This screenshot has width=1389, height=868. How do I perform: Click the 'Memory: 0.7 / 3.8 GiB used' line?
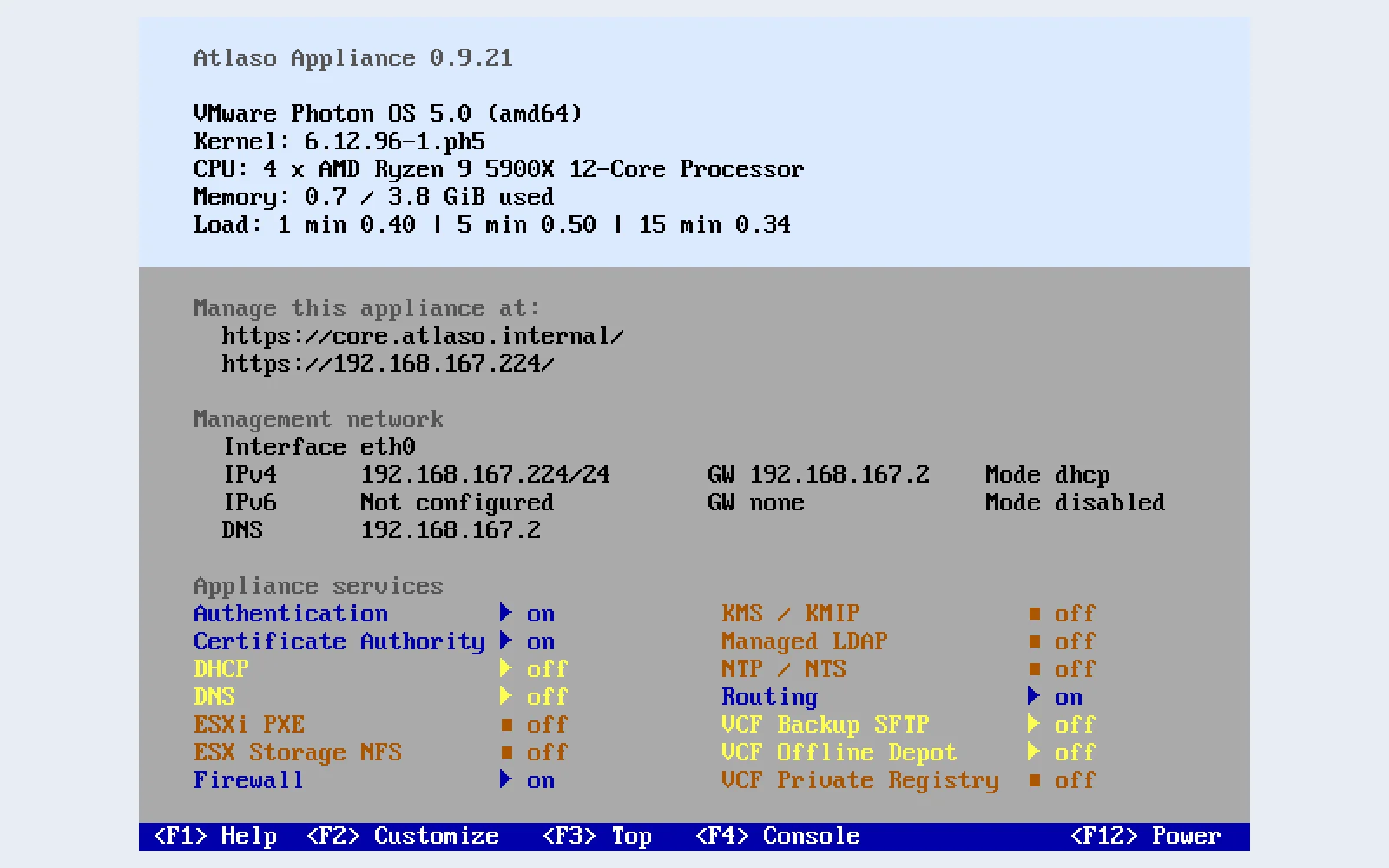click(374, 197)
